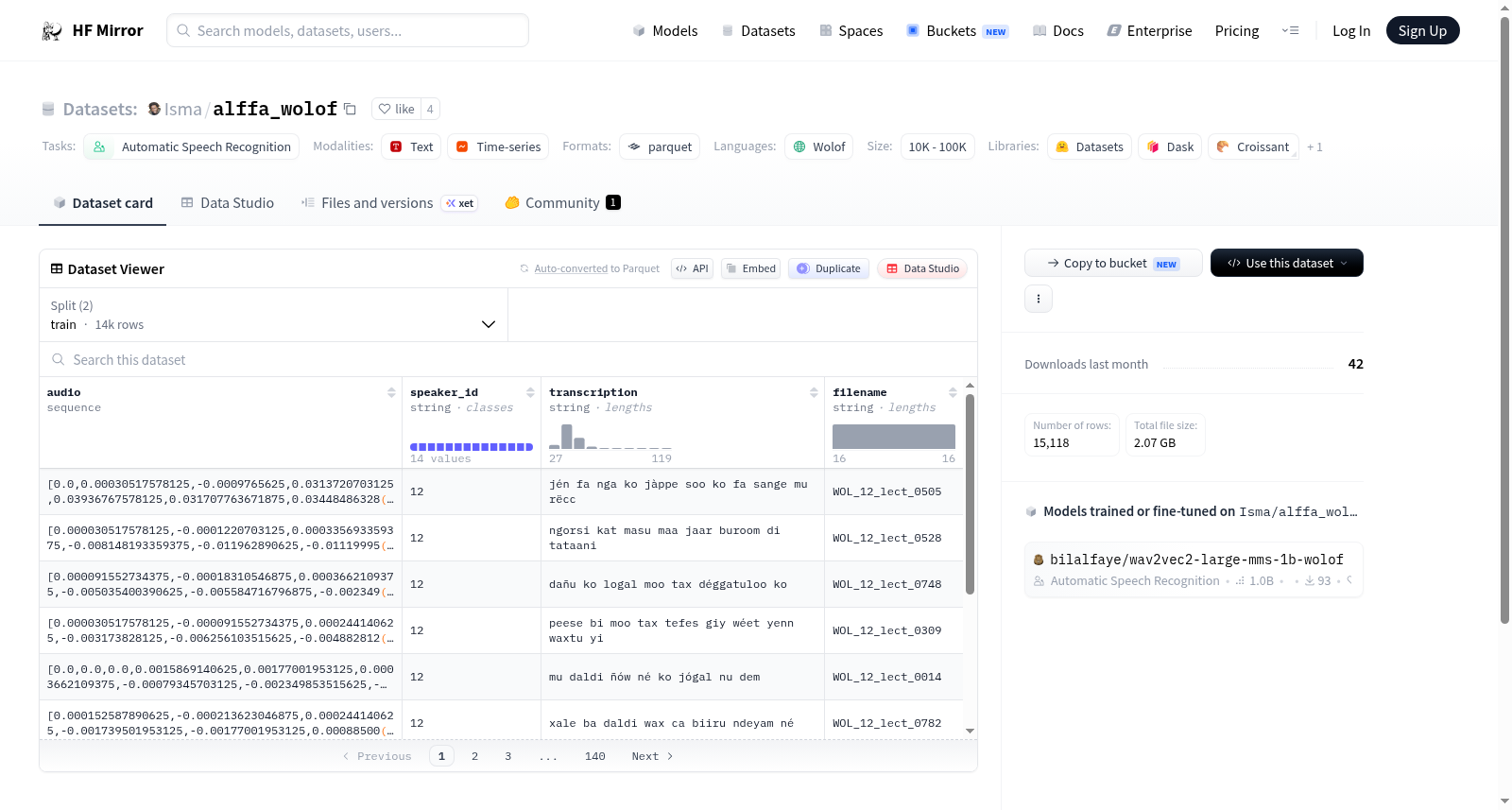Image resolution: width=1512 pixels, height=810 pixels.
Task: Click Copy to bucket button
Action: (1113, 263)
